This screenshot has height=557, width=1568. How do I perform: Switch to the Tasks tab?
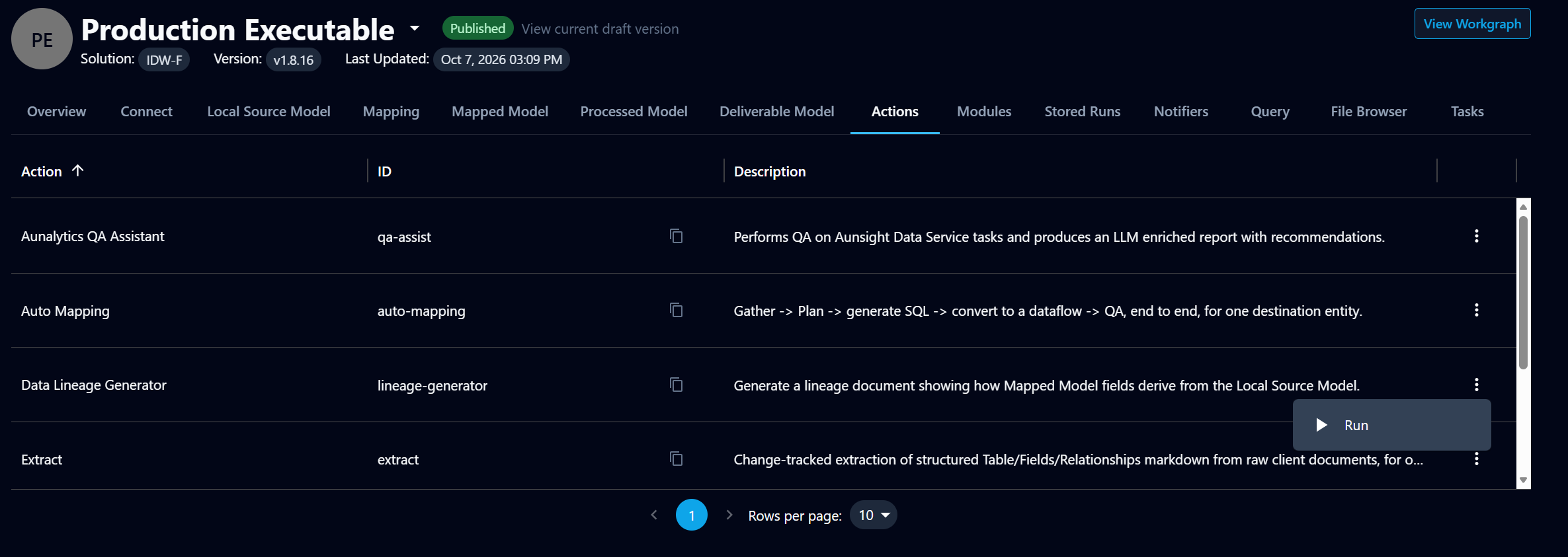1467,112
